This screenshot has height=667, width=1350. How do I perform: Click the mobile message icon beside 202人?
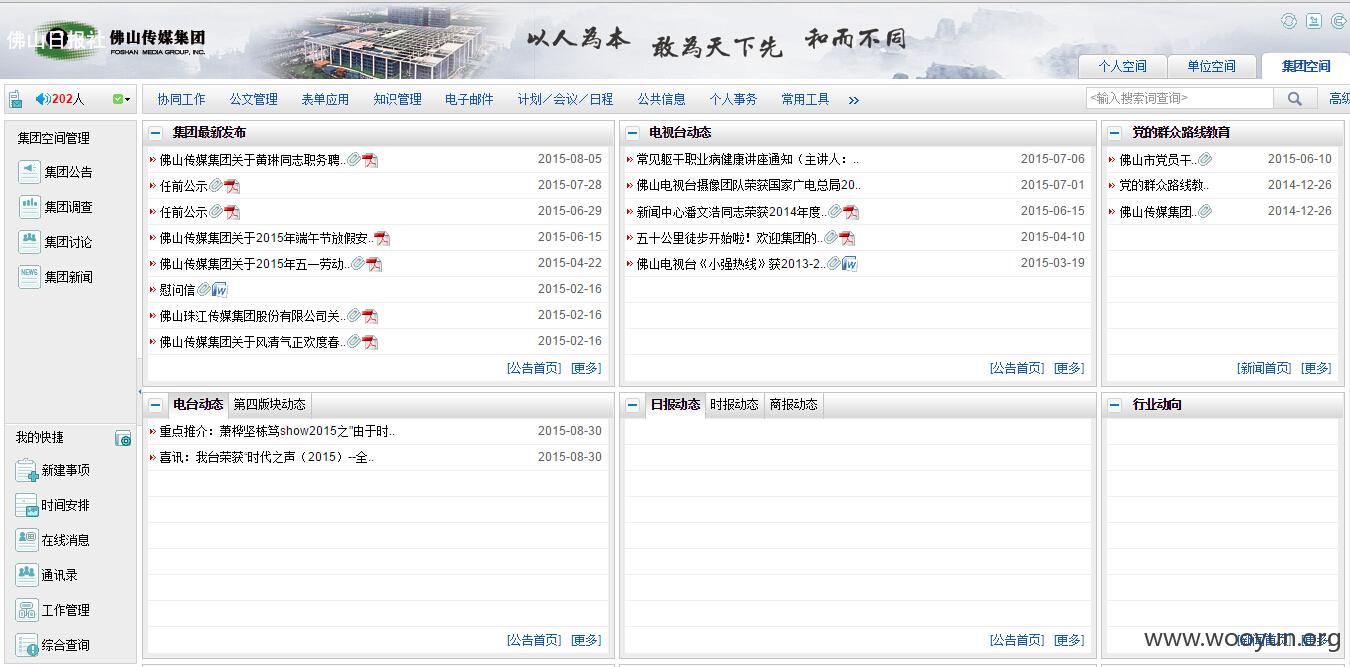tap(15, 99)
